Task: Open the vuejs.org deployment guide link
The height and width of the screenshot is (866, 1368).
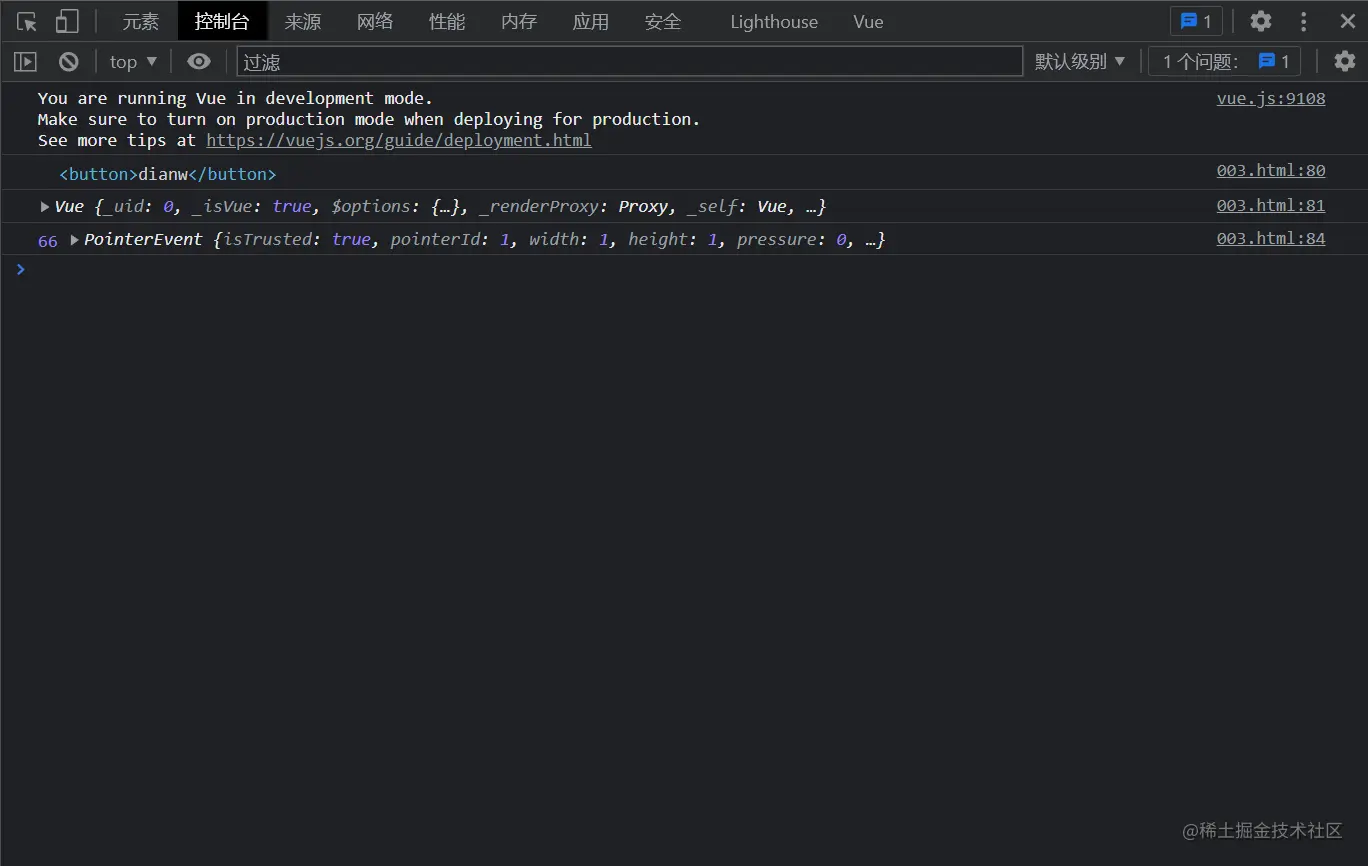Action: [399, 140]
